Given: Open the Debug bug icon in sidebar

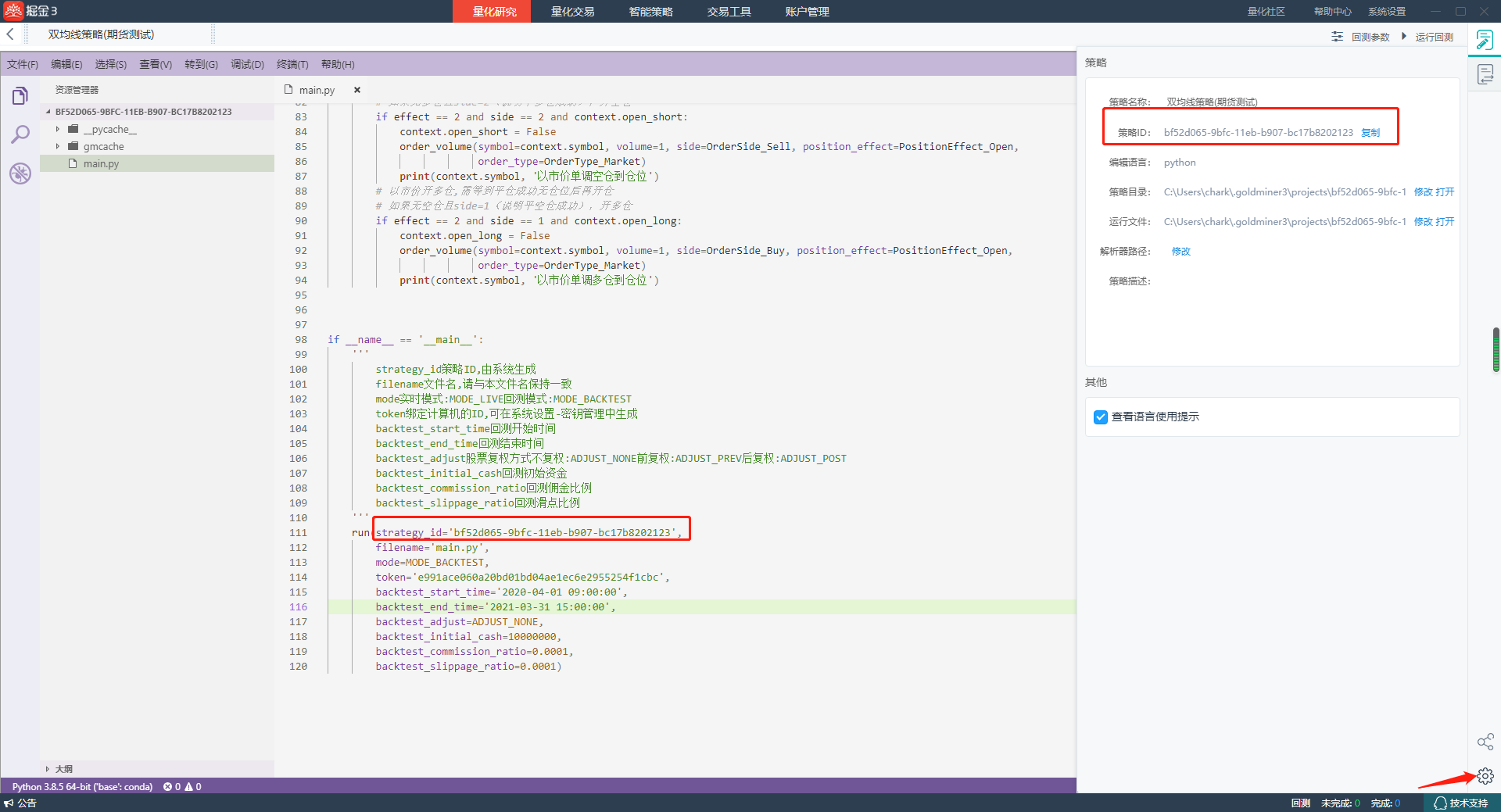Looking at the screenshot, I should tap(20, 173).
